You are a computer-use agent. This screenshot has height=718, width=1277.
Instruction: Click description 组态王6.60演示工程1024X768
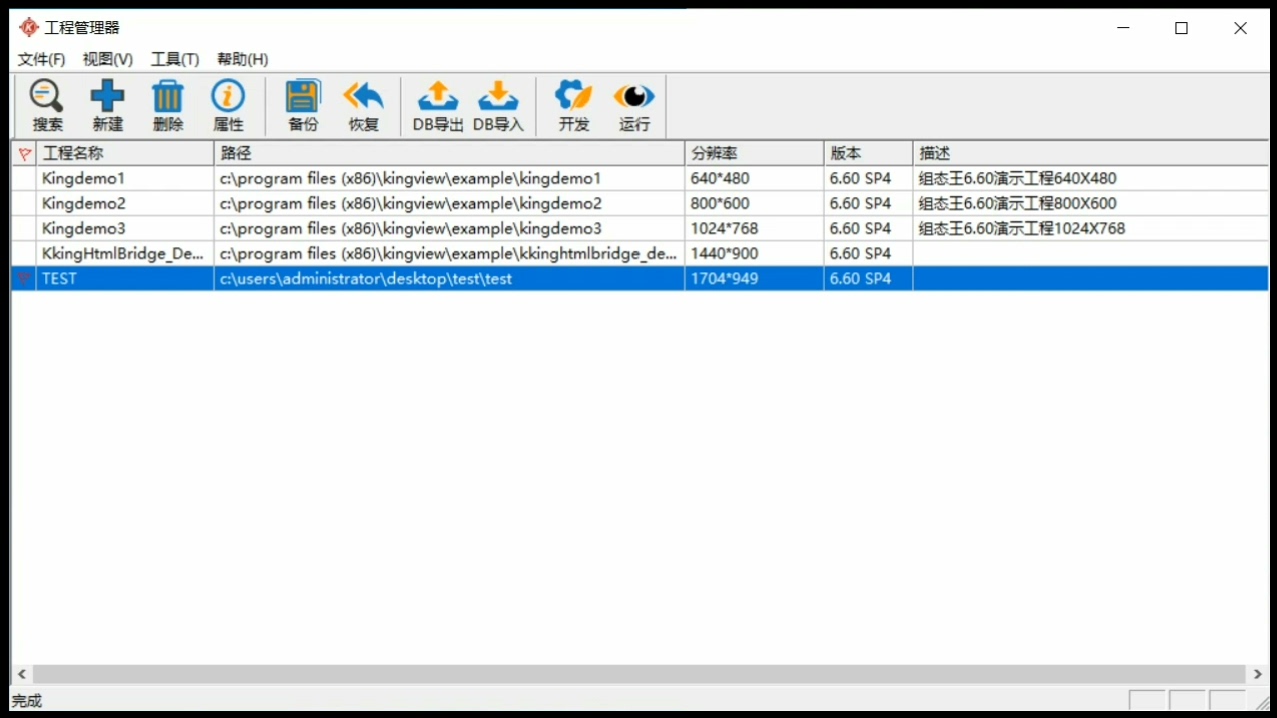point(1022,229)
